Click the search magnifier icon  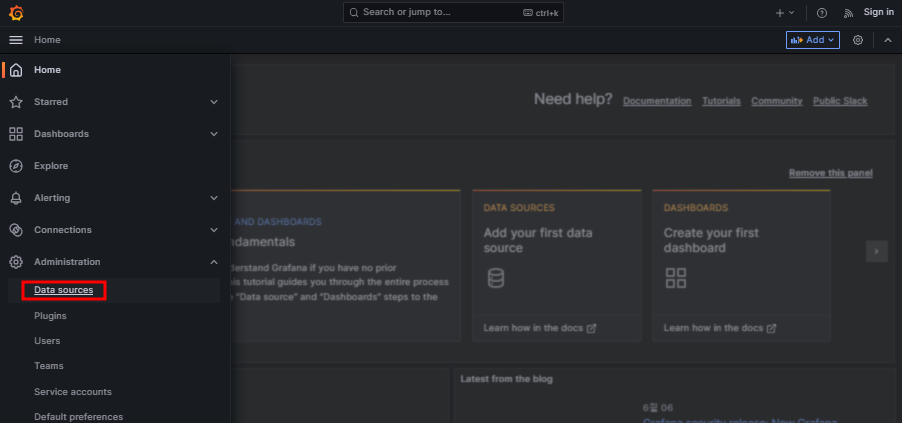[354, 12]
